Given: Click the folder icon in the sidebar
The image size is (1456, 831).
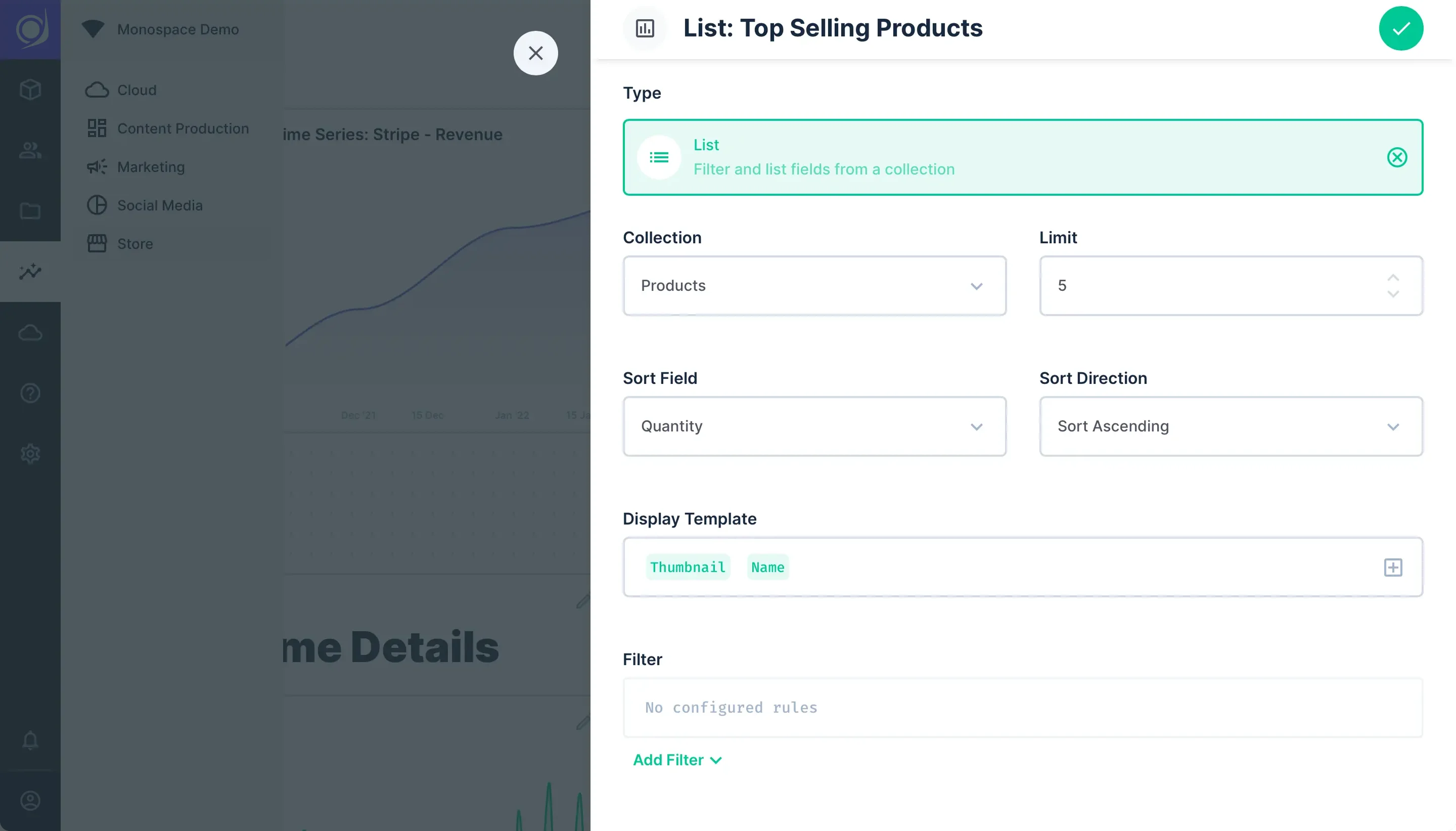Looking at the screenshot, I should (30, 210).
